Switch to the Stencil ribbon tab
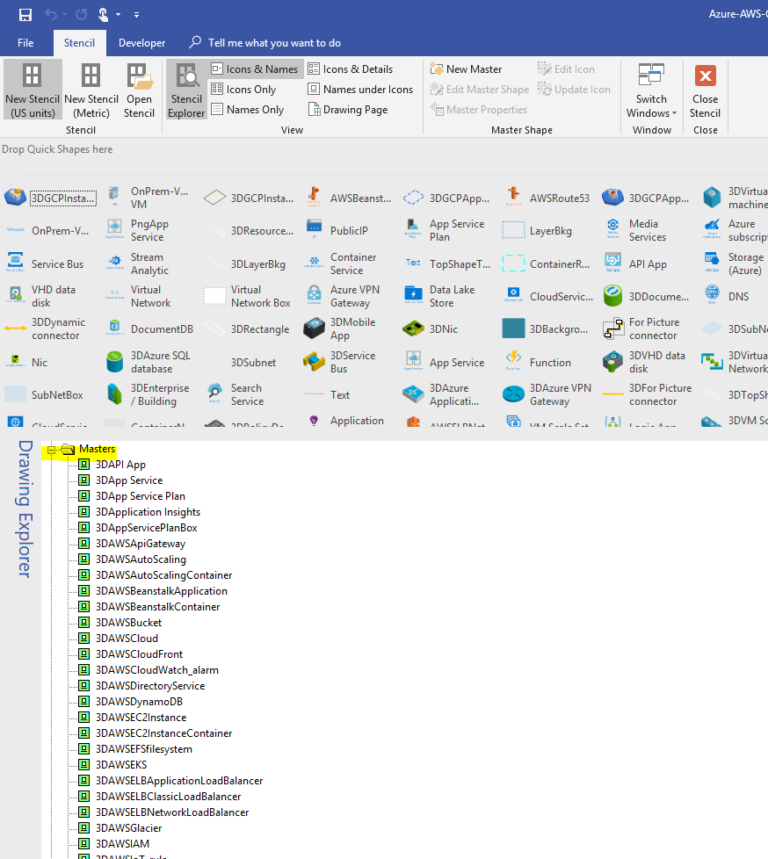The height and width of the screenshot is (859, 768). tap(79, 43)
